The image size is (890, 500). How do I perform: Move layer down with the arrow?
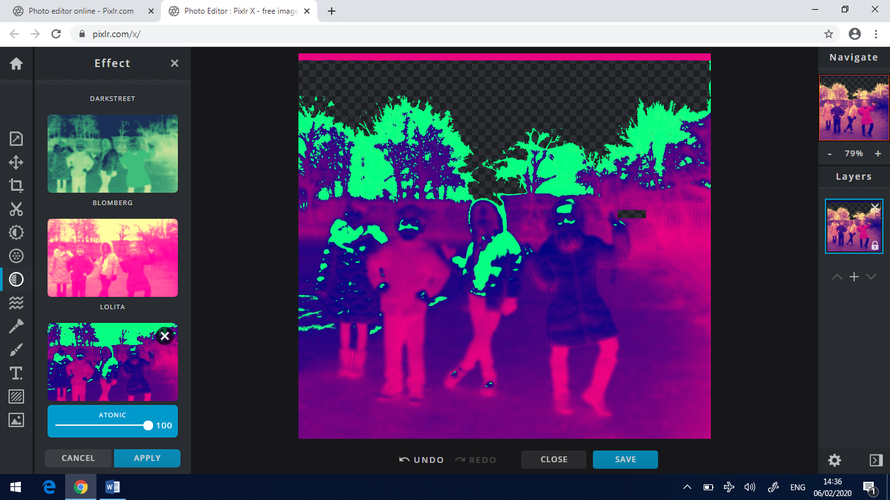tap(871, 277)
